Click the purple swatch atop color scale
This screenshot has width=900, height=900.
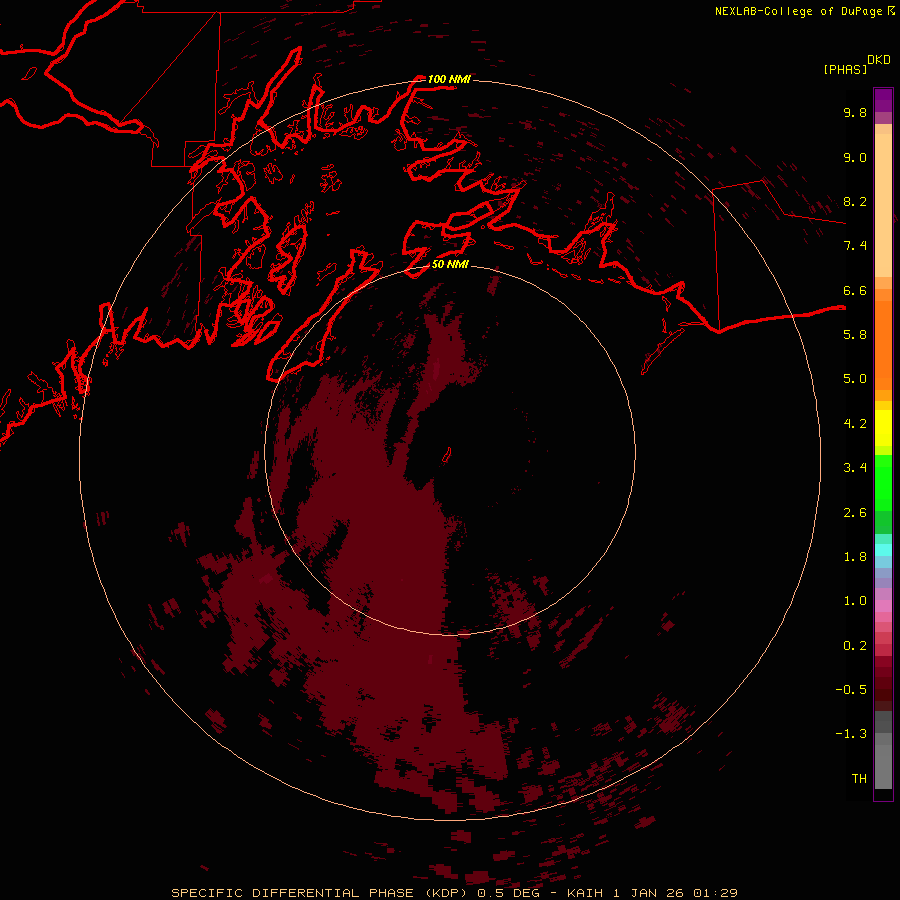click(x=883, y=100)
